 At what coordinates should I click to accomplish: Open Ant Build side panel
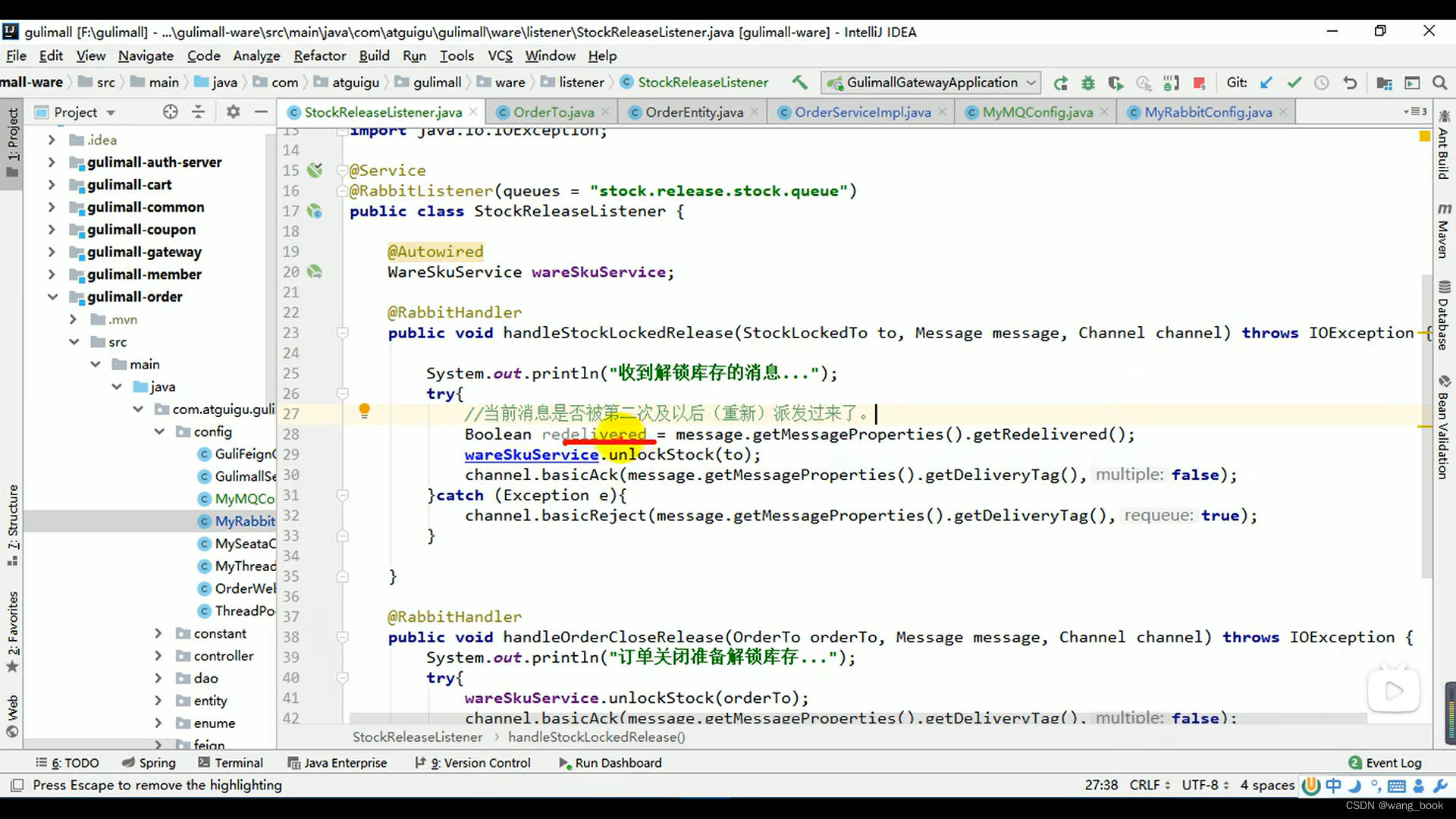click(x=1444, y=145)
